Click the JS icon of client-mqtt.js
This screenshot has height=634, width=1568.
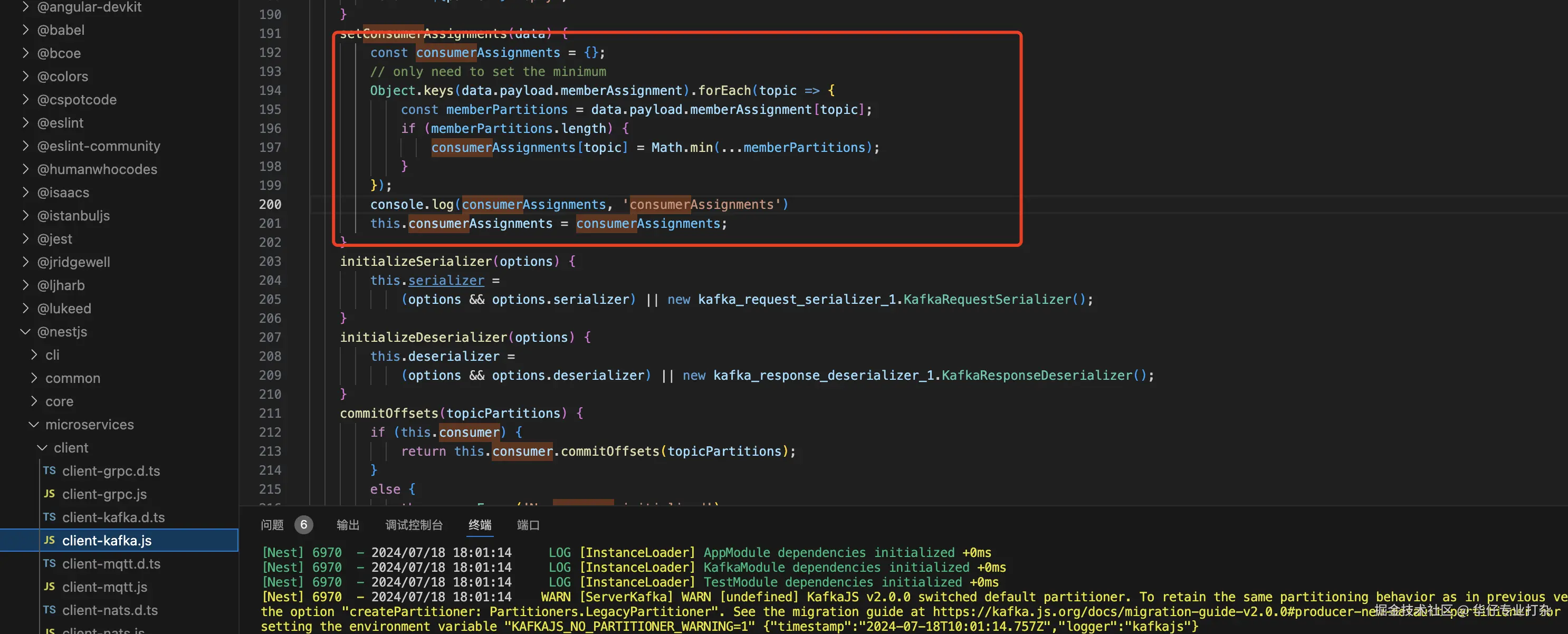click(x=49, y=587)
